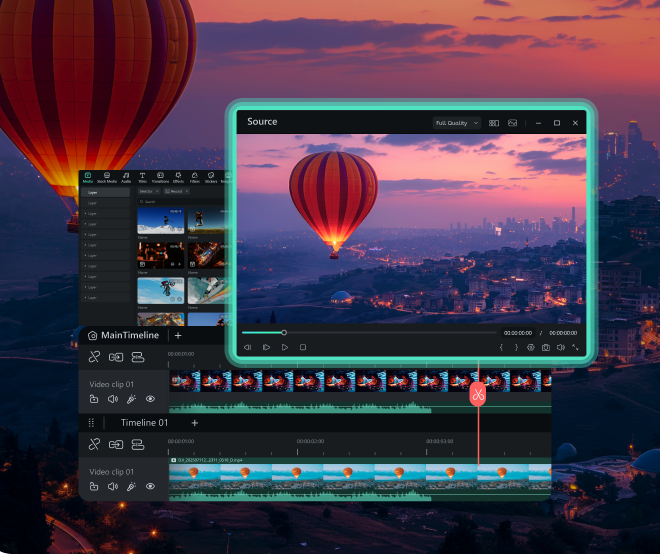Click the Source preview volume icon
Viewport: 660px width, 554px height.
[561, 347]
